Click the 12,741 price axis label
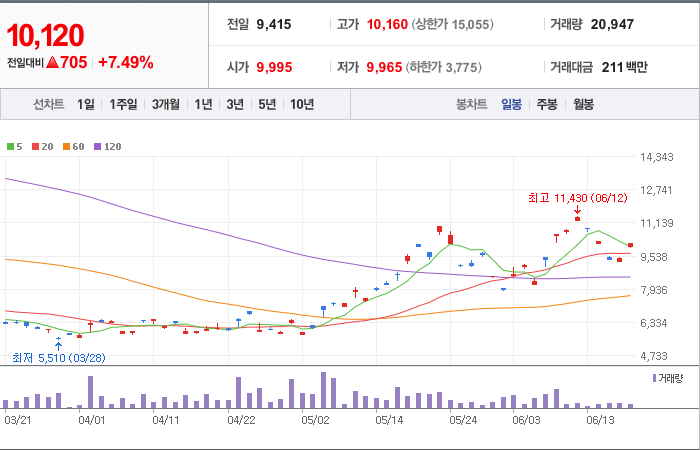700x450 pixels. point(656,190)
